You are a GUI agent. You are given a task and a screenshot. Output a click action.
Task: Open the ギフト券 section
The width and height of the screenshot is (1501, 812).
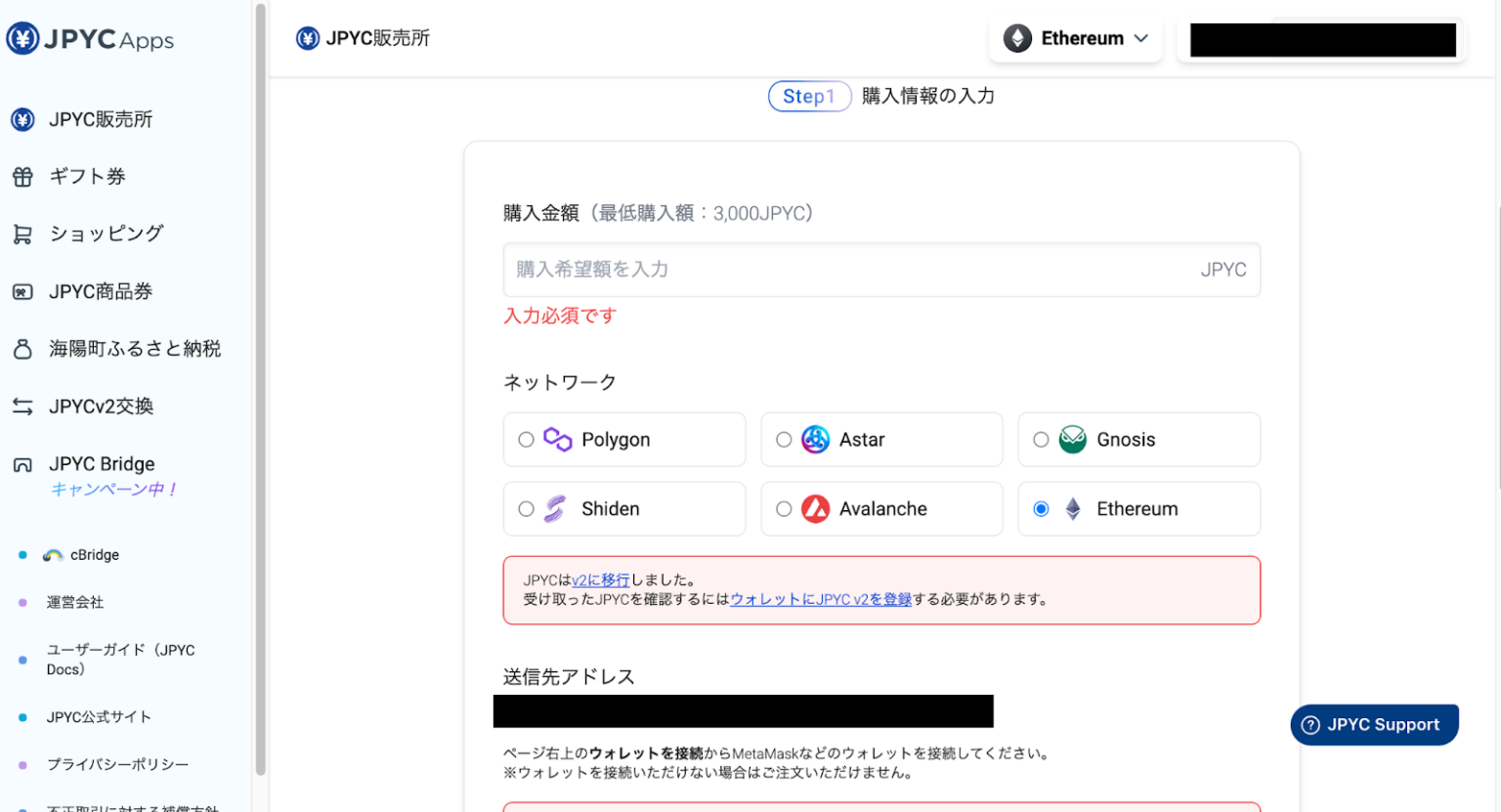click(x=87, y=176)
